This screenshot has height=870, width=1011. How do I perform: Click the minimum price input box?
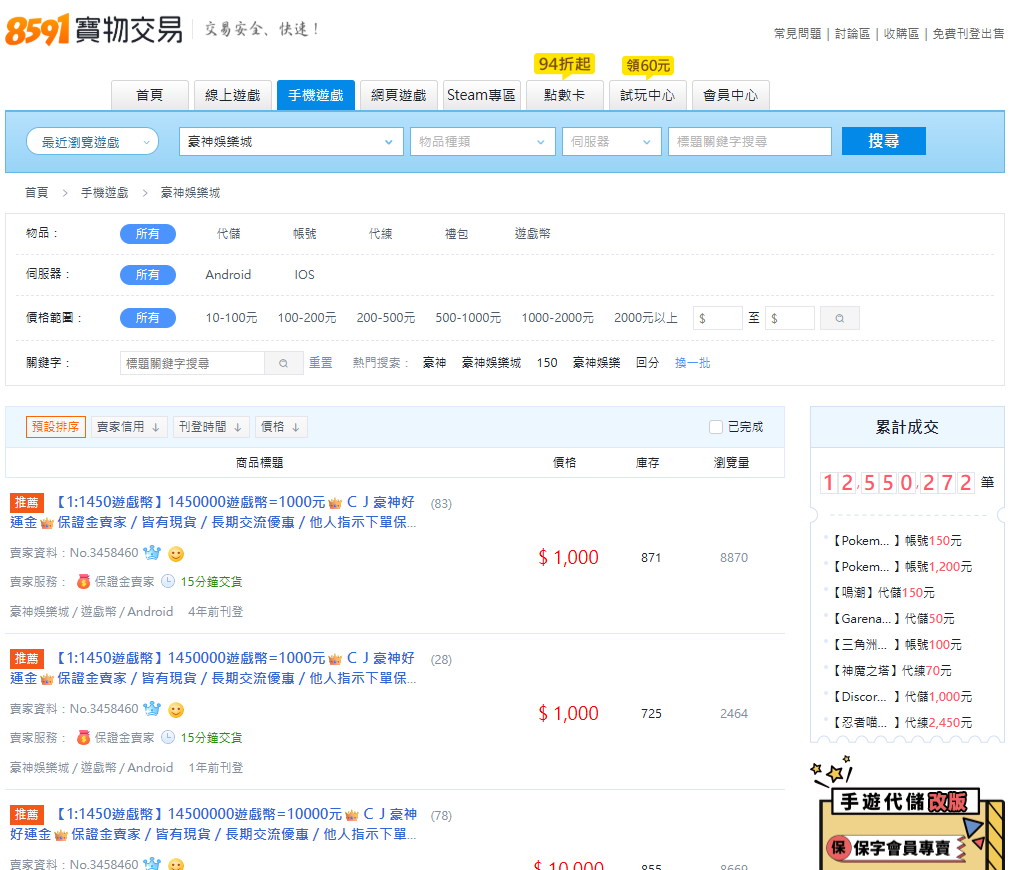click(x=718, y=318)
